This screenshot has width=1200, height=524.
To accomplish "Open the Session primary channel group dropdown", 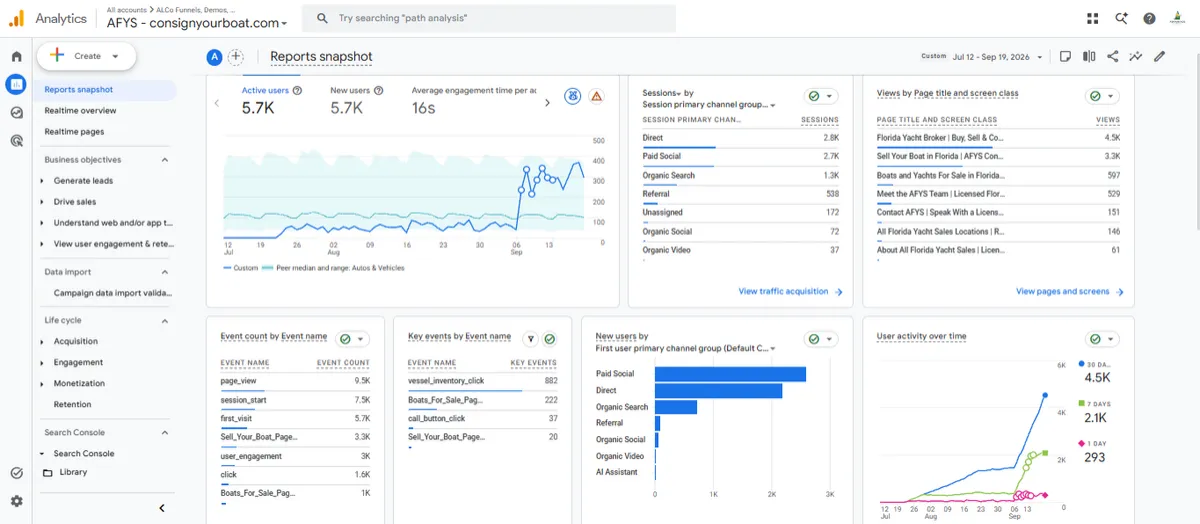I will (x=709, y=104).
